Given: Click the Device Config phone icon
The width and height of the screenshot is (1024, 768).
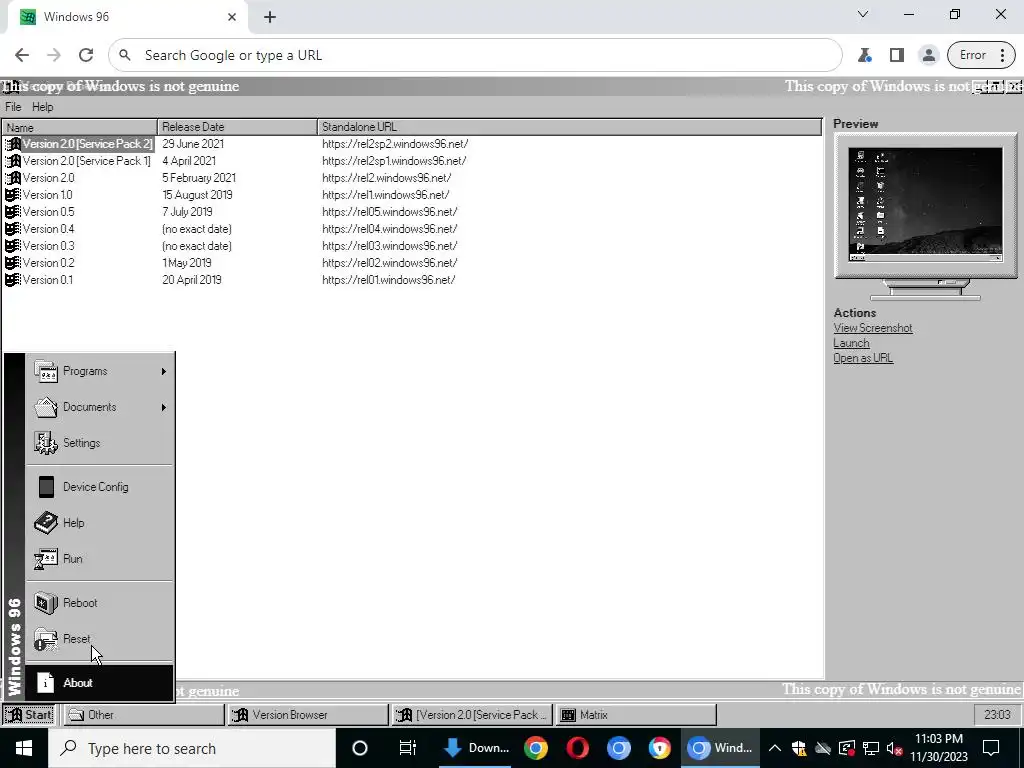Looking at the screenshot, I should 46,487.
